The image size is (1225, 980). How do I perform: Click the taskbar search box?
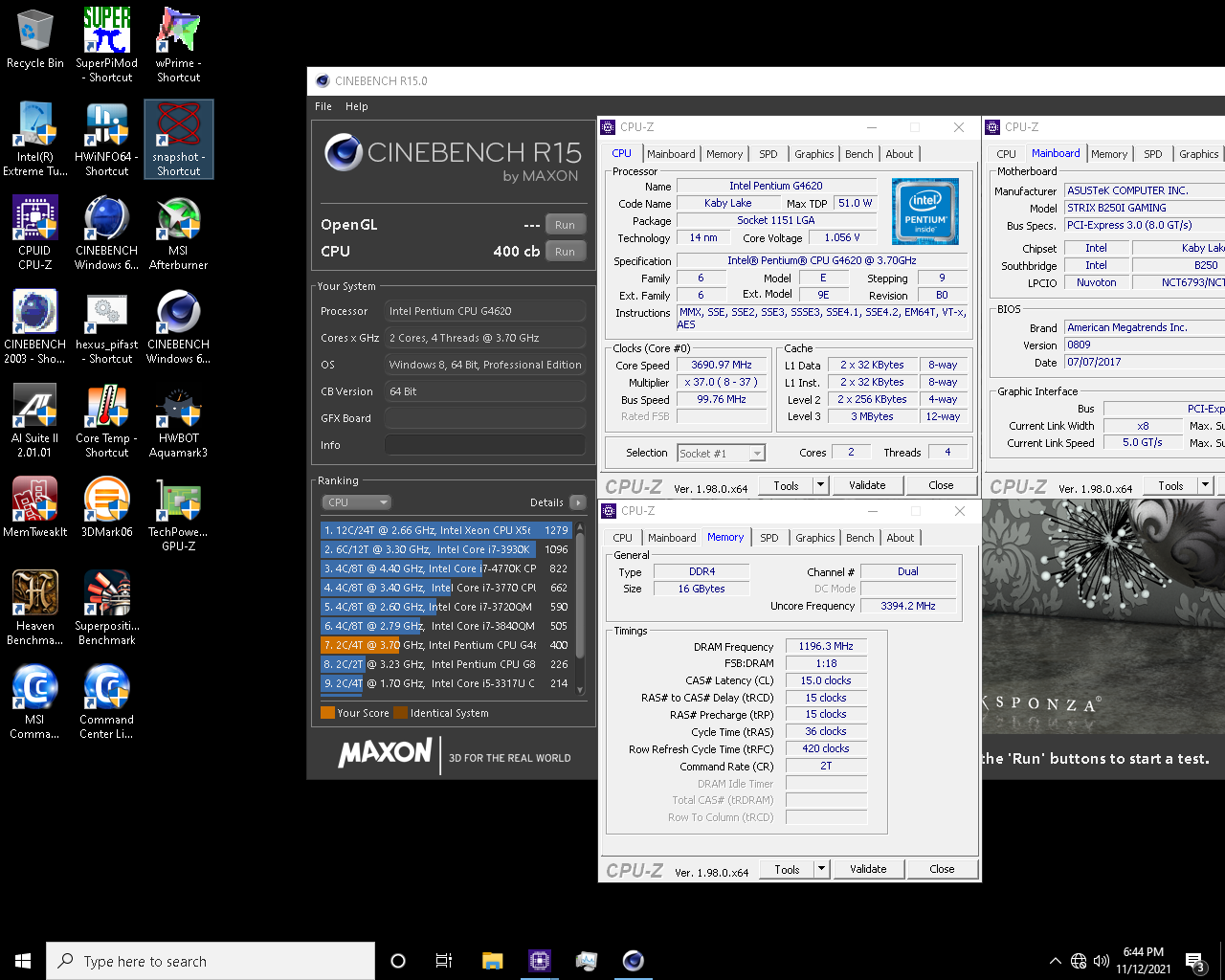[x=211, y=961]
